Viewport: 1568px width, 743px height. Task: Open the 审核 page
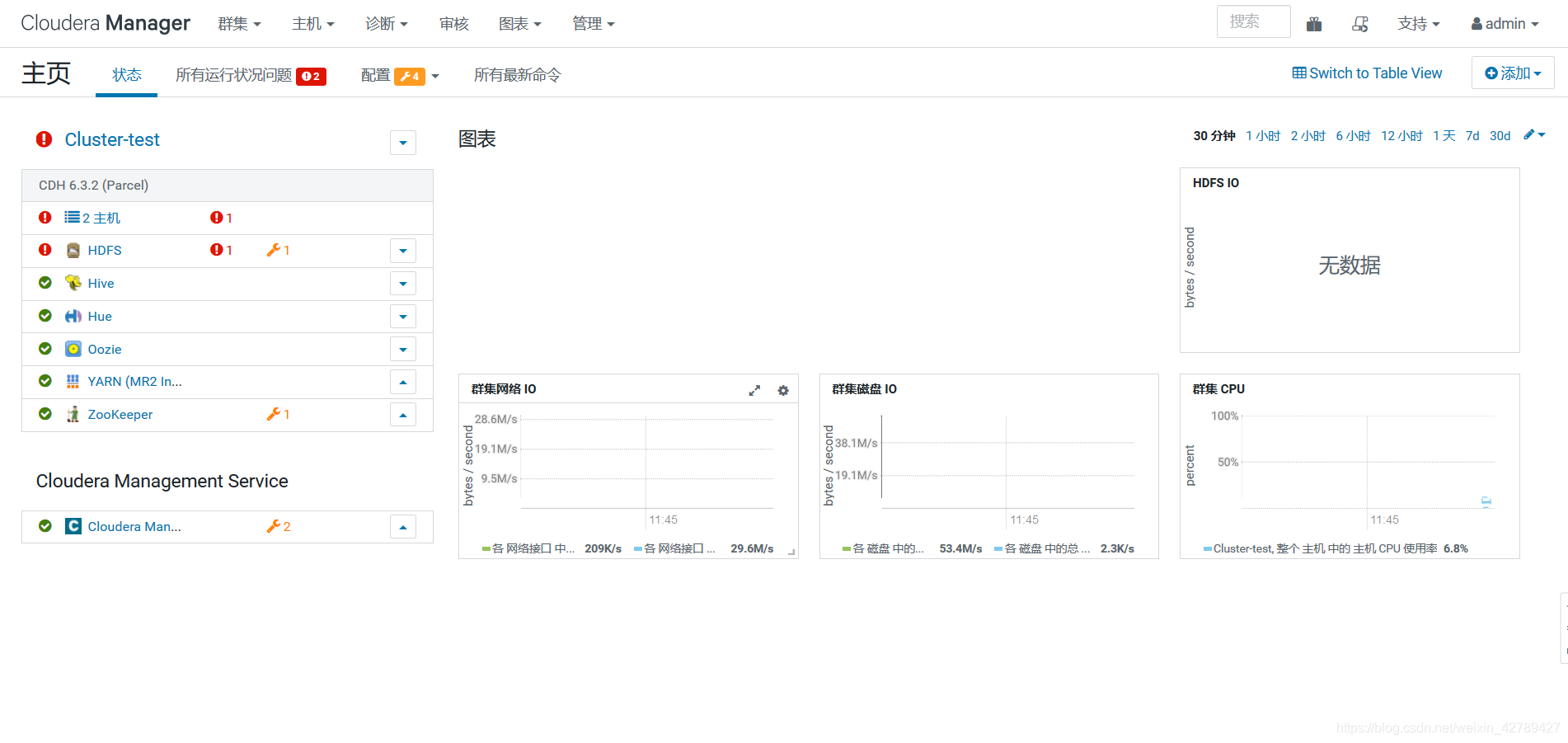pyautogui.click(x=454, y=24)
